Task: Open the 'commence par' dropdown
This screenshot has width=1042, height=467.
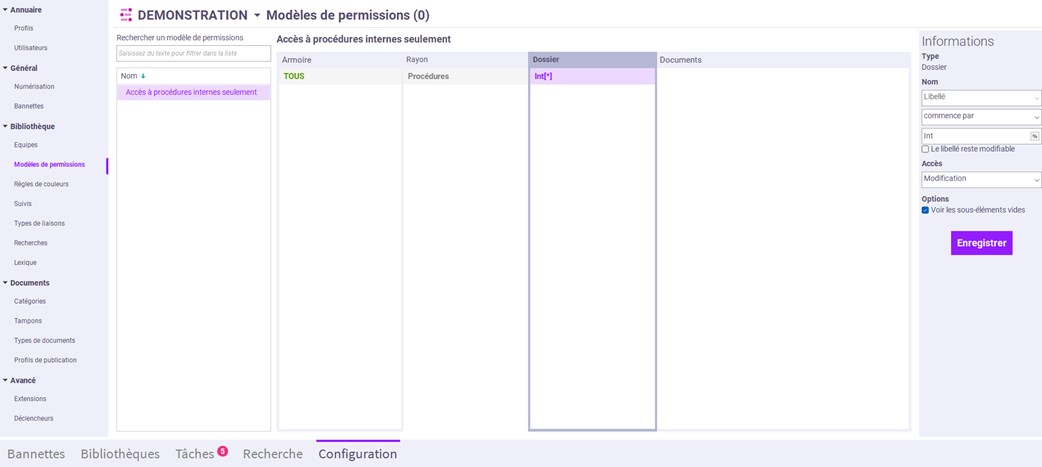Action: click(x=980, y=117)
